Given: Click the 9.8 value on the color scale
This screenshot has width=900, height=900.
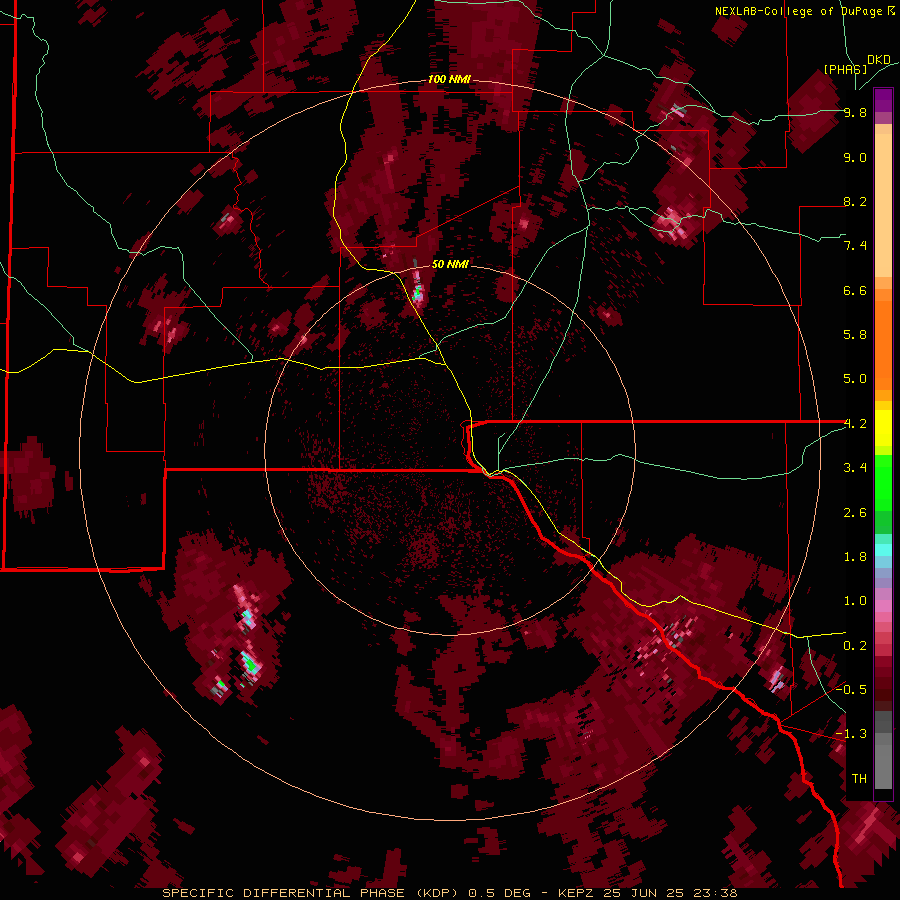Looking at the screenshot, I should (855, 112).
